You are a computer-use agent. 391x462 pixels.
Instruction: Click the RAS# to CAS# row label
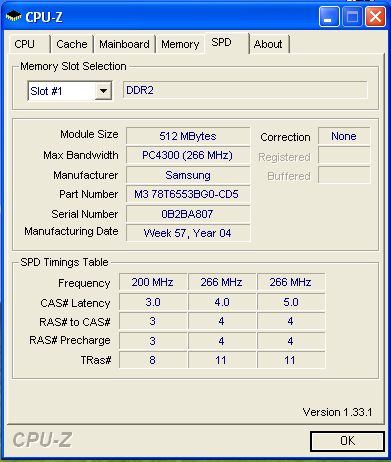[75, 322]
